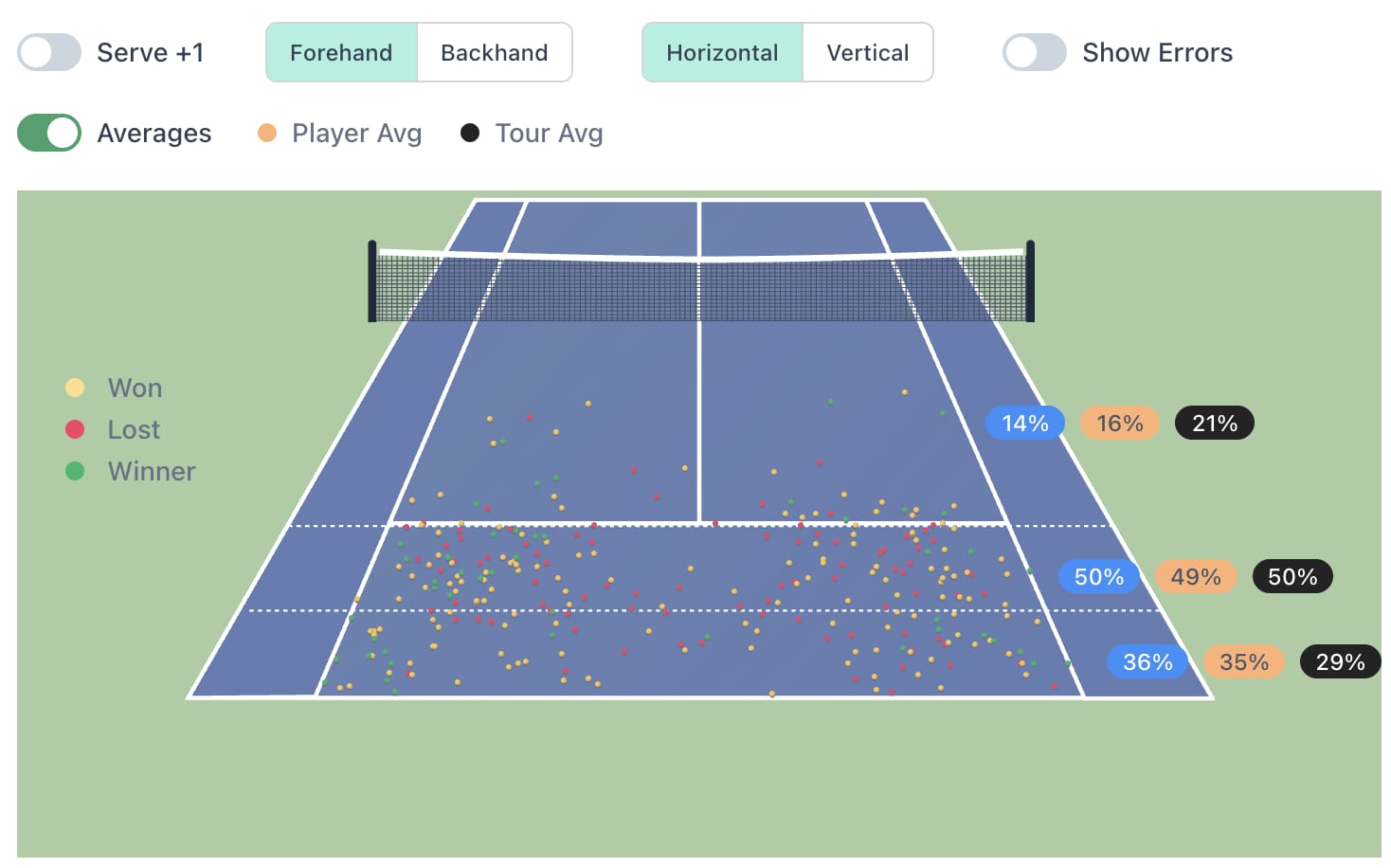Click the orange Player Avg legend dot
The width and height of the screenshot is (1391, 868).
267,133
